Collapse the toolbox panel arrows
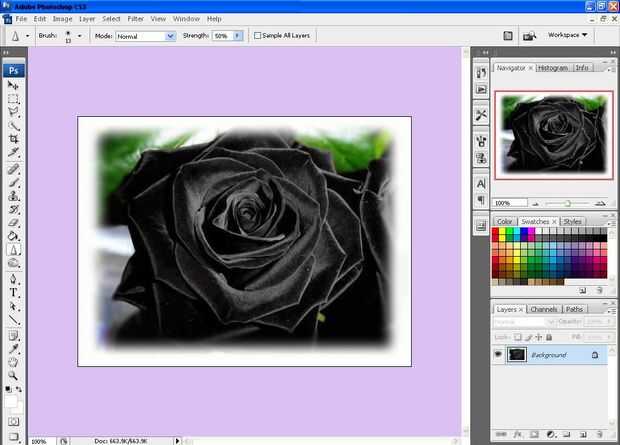Image resolution: width=620 pixels, height=445 pixels. 6,52
